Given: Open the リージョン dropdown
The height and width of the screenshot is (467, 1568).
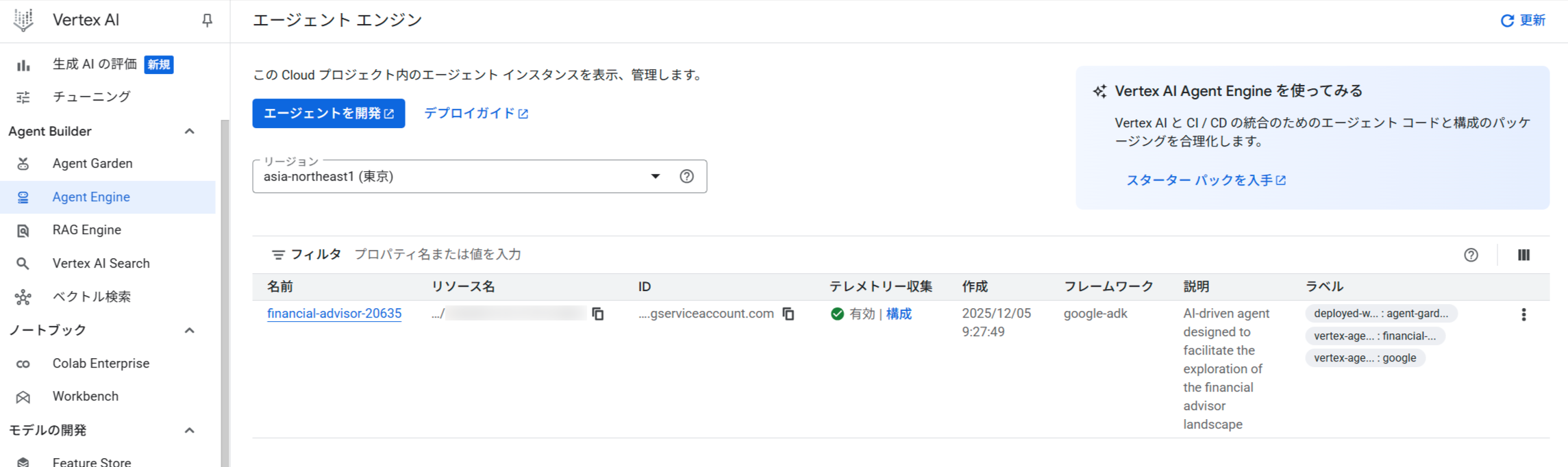Looking at the screenshot, I should click(x=480, y=177).
